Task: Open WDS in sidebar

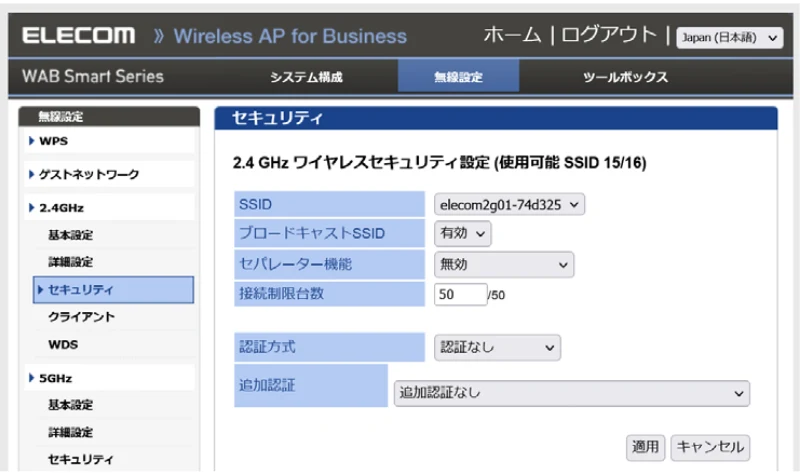Action: pyautogui.click(x=63, y=344)
